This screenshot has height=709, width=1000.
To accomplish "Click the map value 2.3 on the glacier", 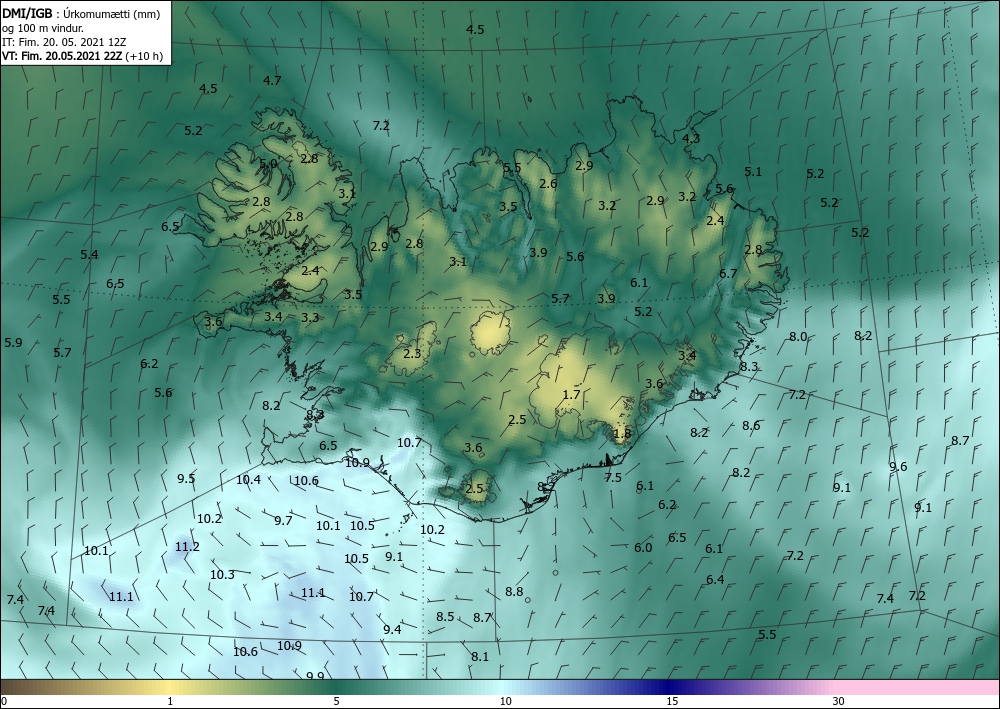I will click(412, 353).
